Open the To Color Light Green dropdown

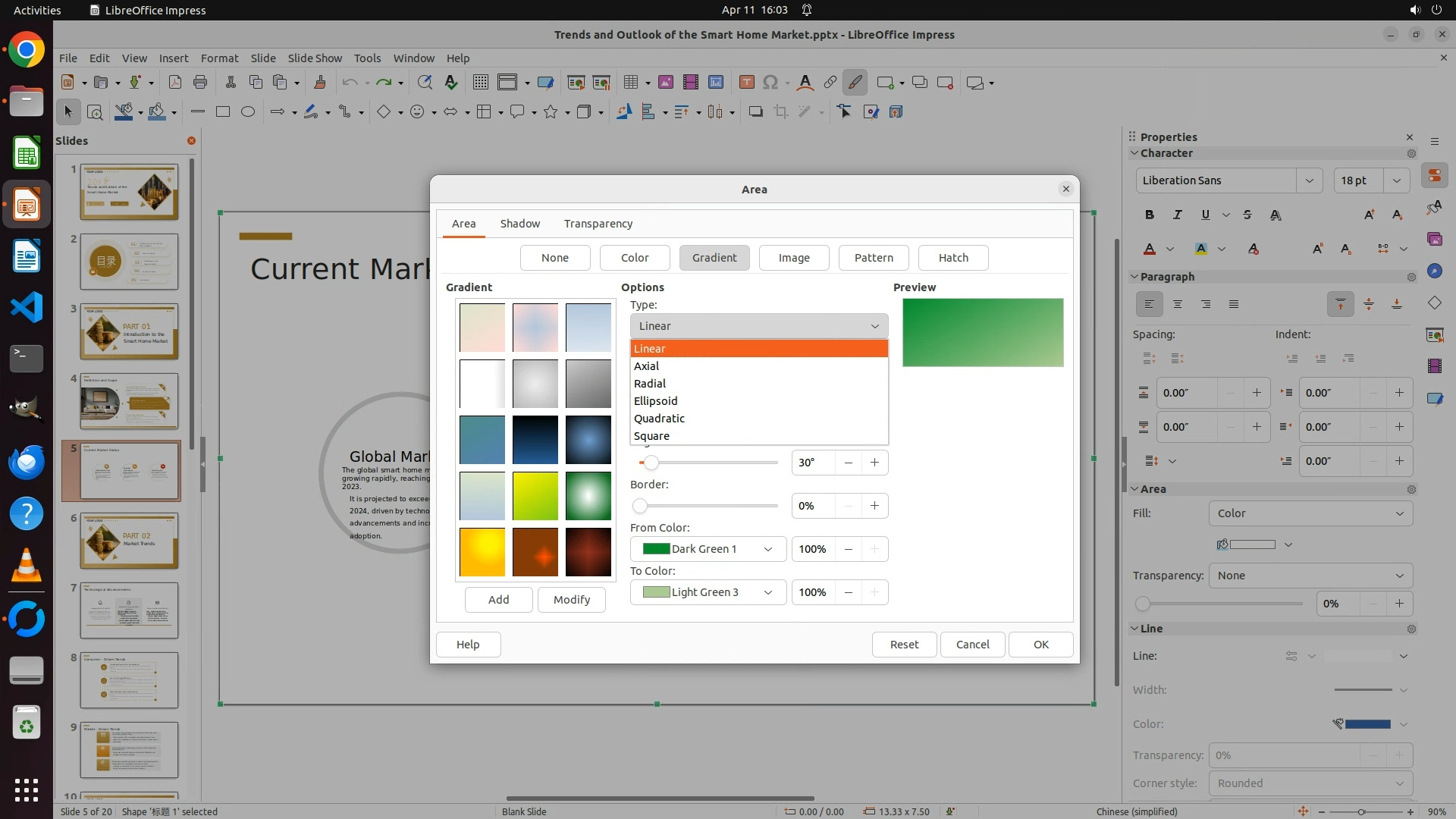coord(708,592)
